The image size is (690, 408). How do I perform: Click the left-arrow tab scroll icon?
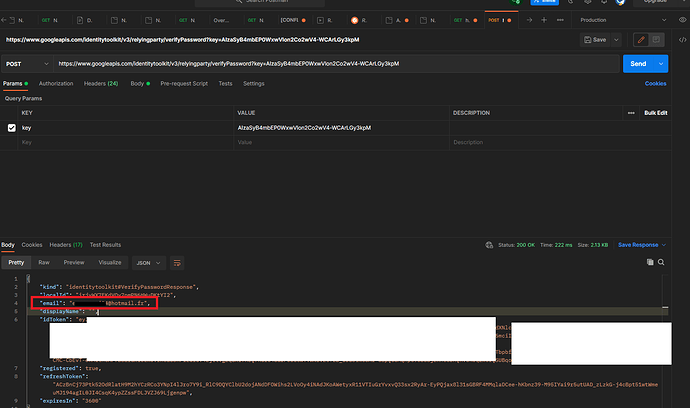(x=4, y=20)
